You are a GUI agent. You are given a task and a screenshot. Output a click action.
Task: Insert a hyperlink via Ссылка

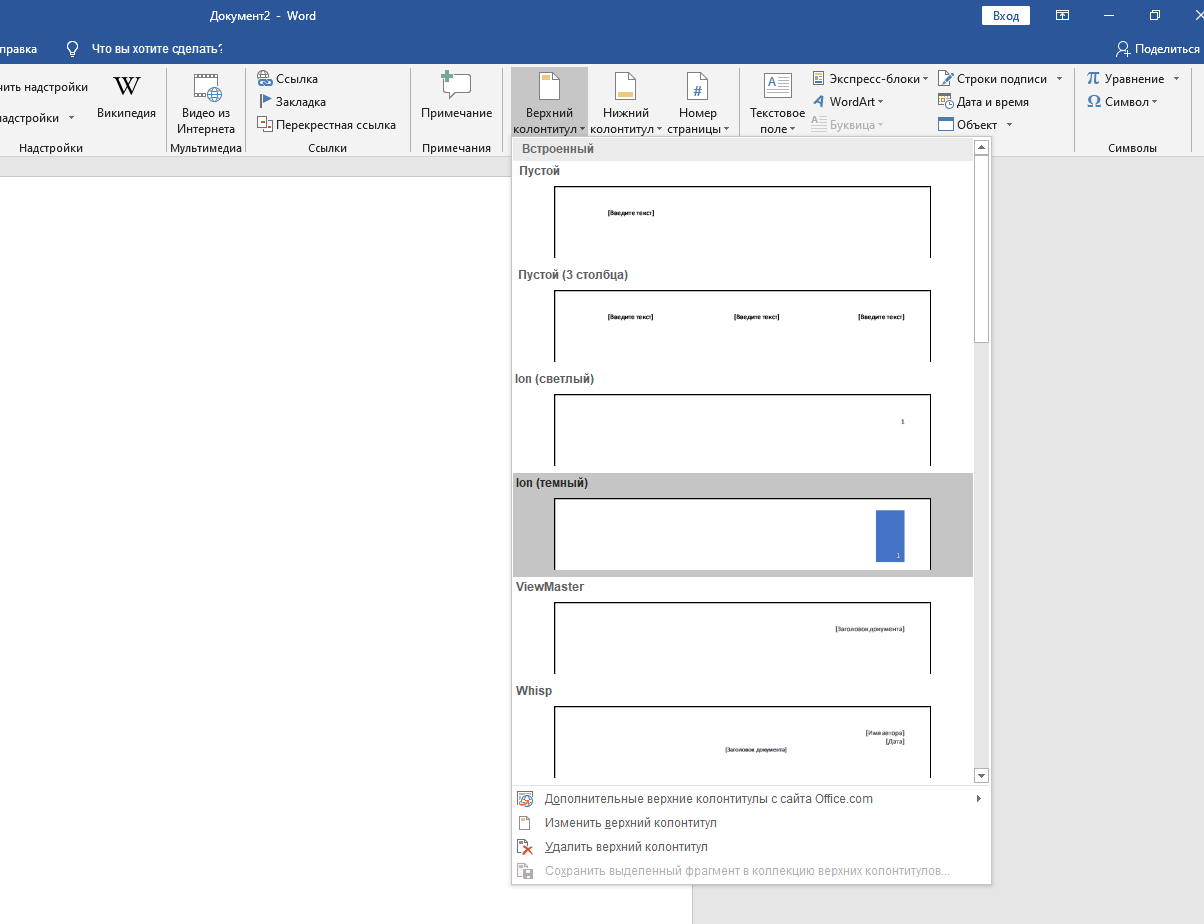[288, 79]
